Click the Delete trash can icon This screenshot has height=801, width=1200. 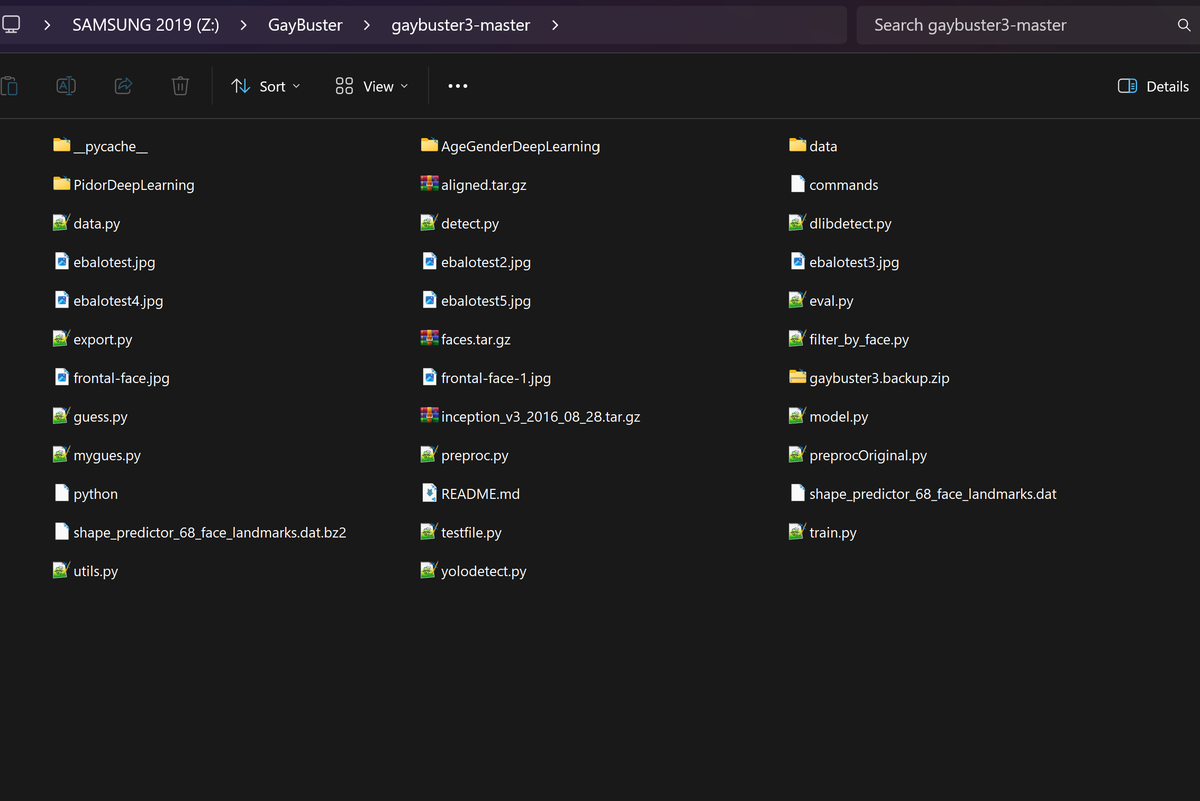click(180, 86)
